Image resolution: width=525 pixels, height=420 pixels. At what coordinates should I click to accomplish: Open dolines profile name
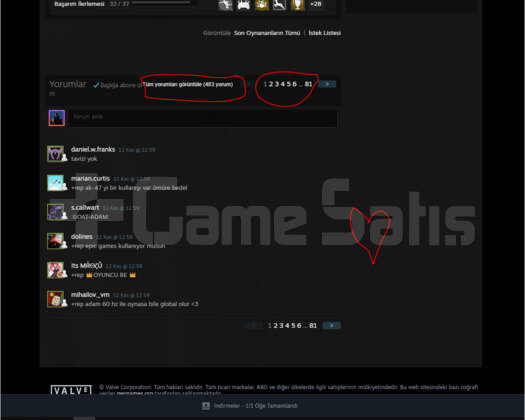coord(82,237)
